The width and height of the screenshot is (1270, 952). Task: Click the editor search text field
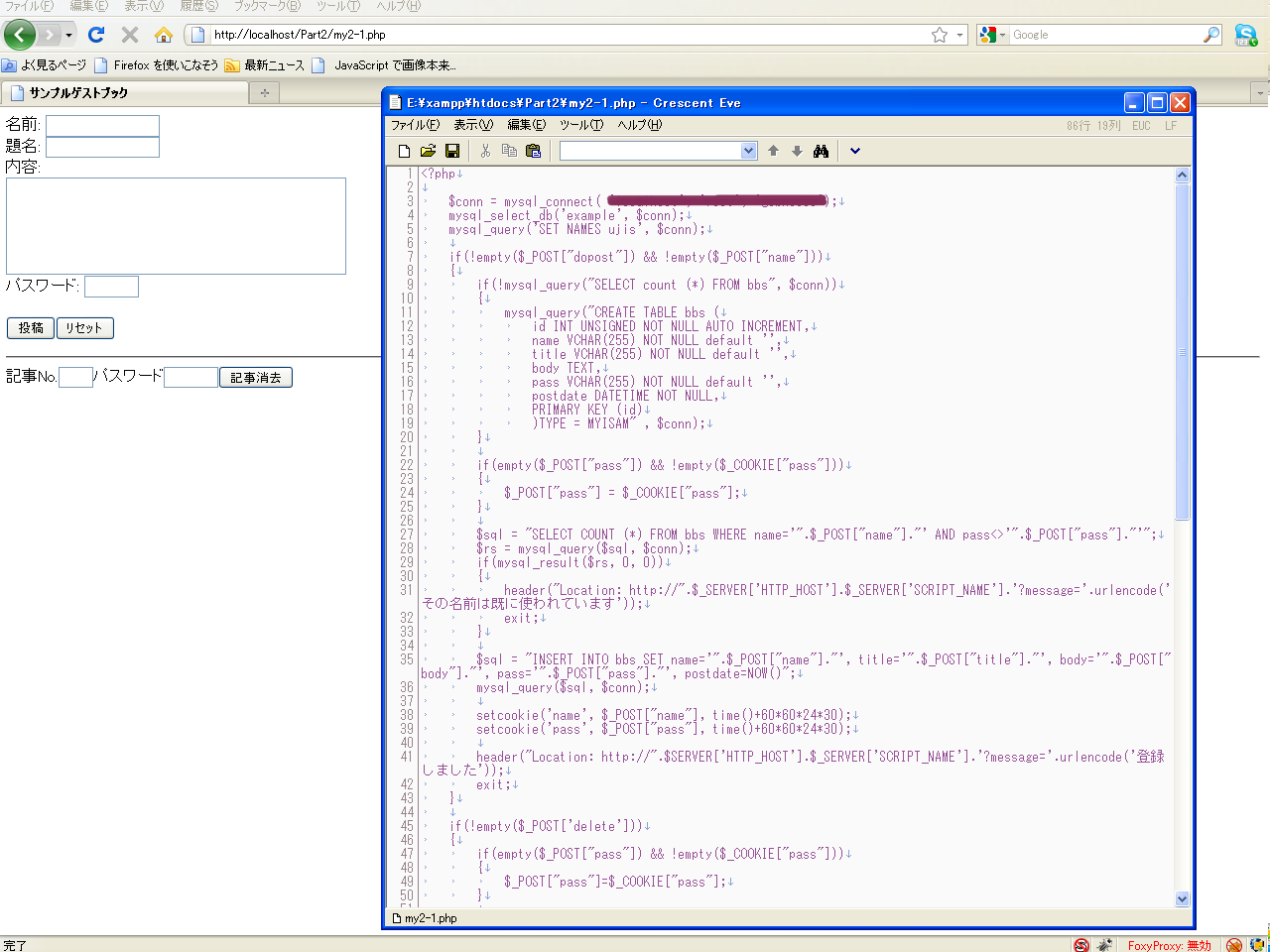coord(651,151)
